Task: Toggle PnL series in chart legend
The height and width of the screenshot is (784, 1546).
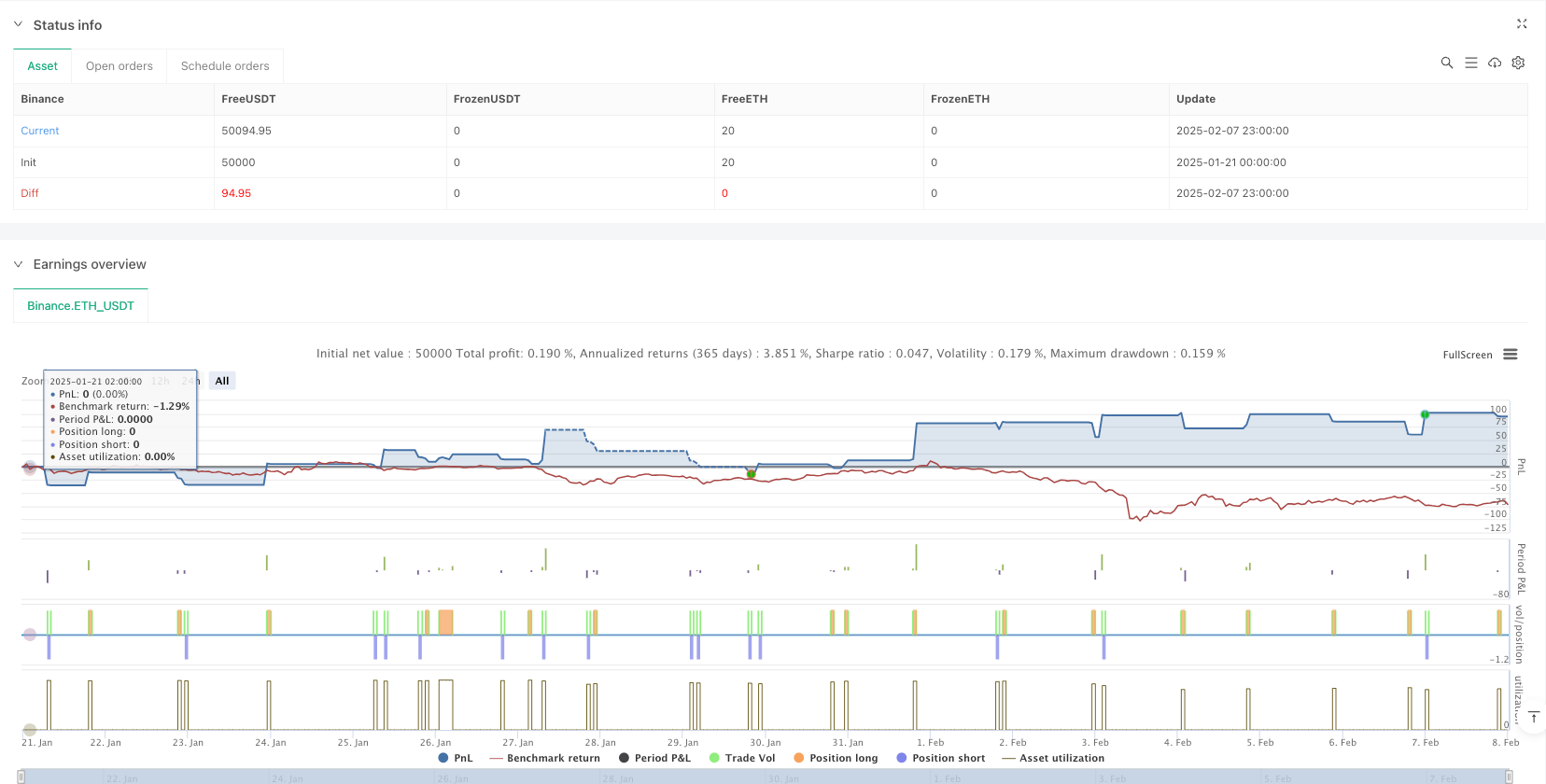Action: pyautogui.click(x=456, y=758)
